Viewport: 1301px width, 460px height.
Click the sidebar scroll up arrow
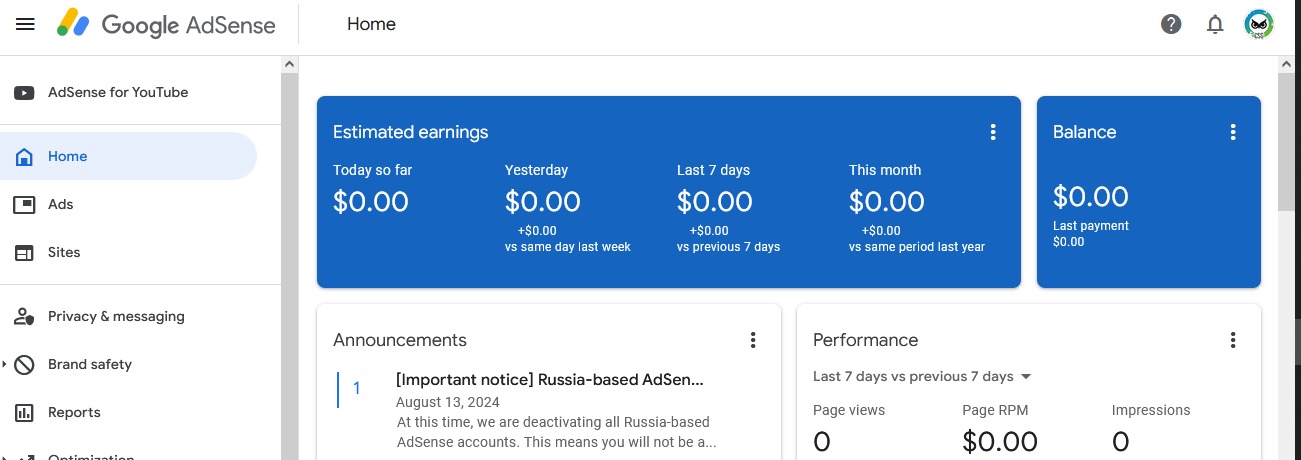click(290, 64)
